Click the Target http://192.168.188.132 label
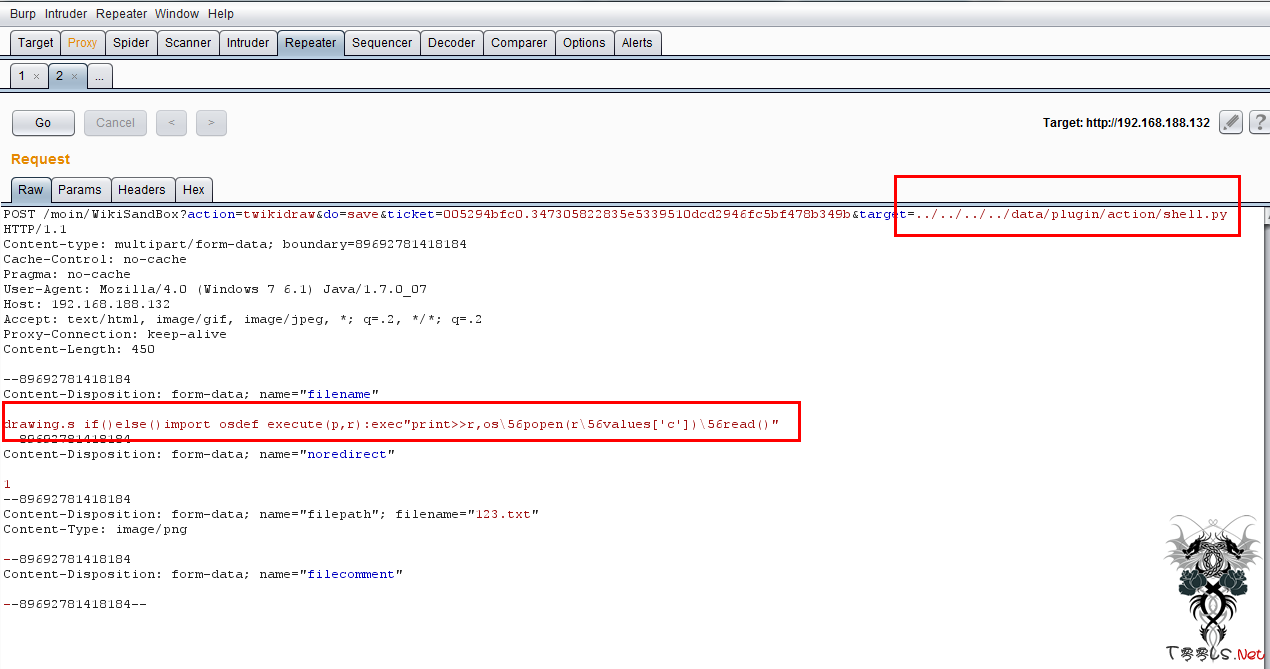Image resolution: width=1270 pixels, height=669 pixels. pos(1126,123)
